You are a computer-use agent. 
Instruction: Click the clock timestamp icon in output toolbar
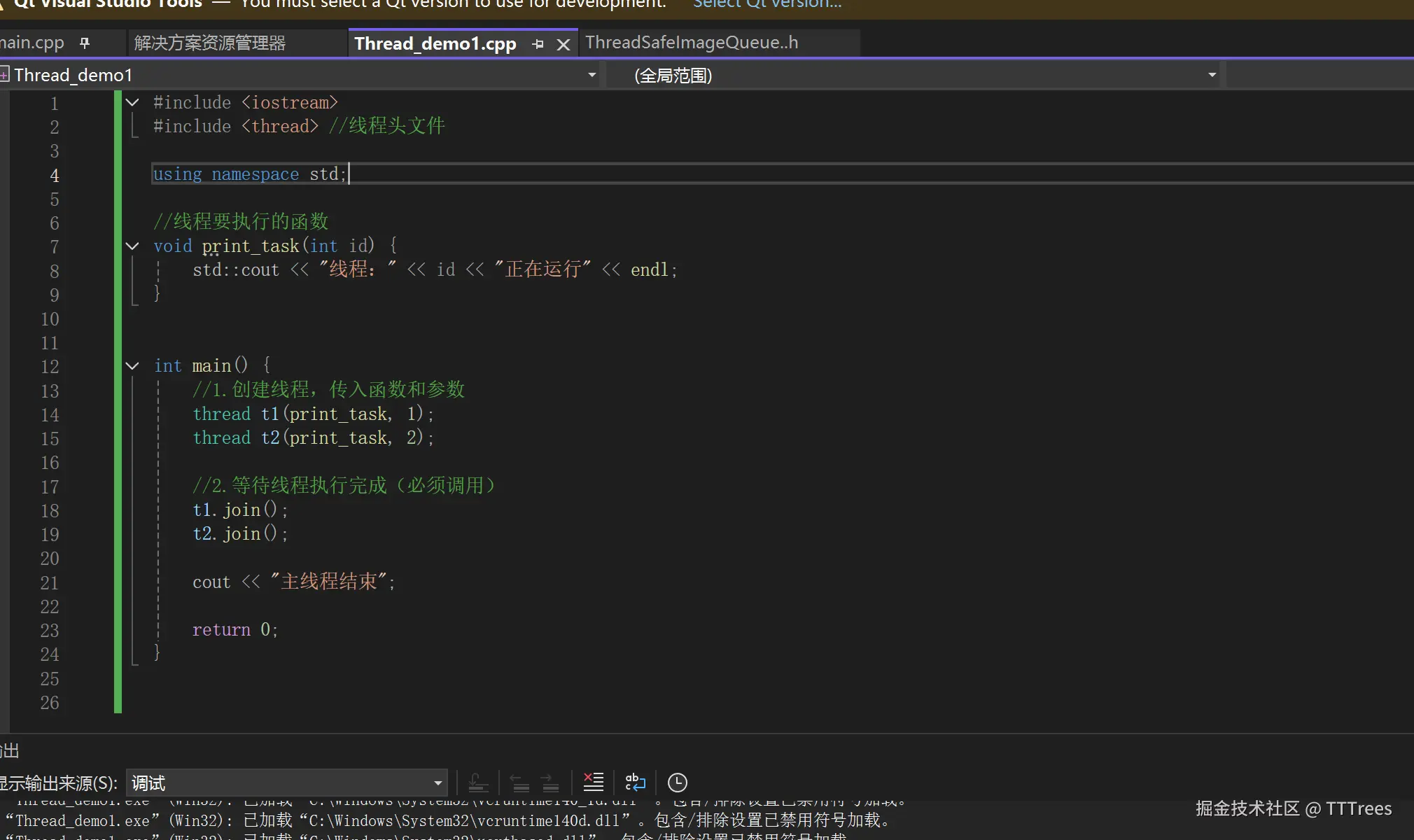point(677,782)
